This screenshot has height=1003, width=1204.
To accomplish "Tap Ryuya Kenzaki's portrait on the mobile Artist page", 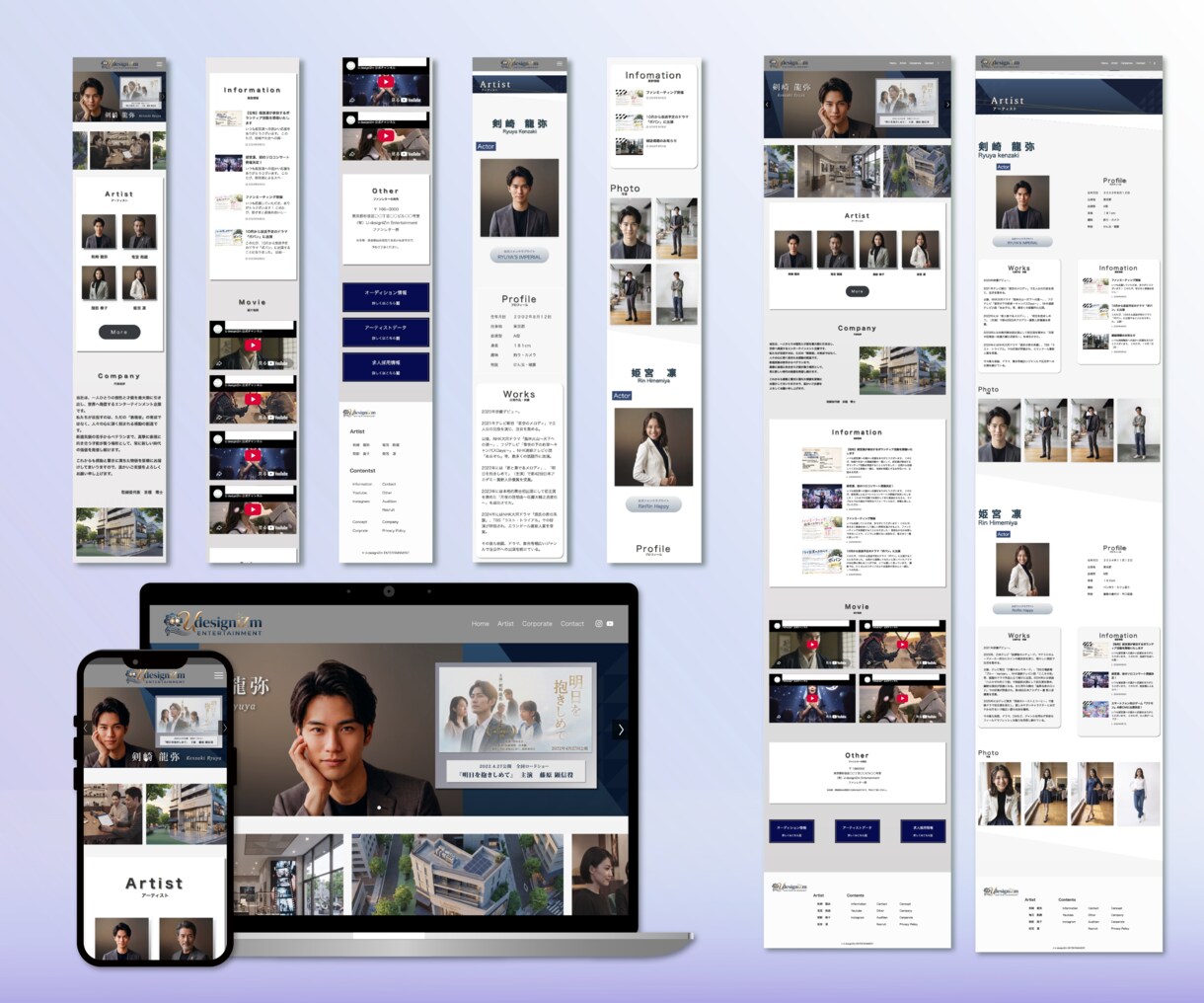I will coord(519,198).
